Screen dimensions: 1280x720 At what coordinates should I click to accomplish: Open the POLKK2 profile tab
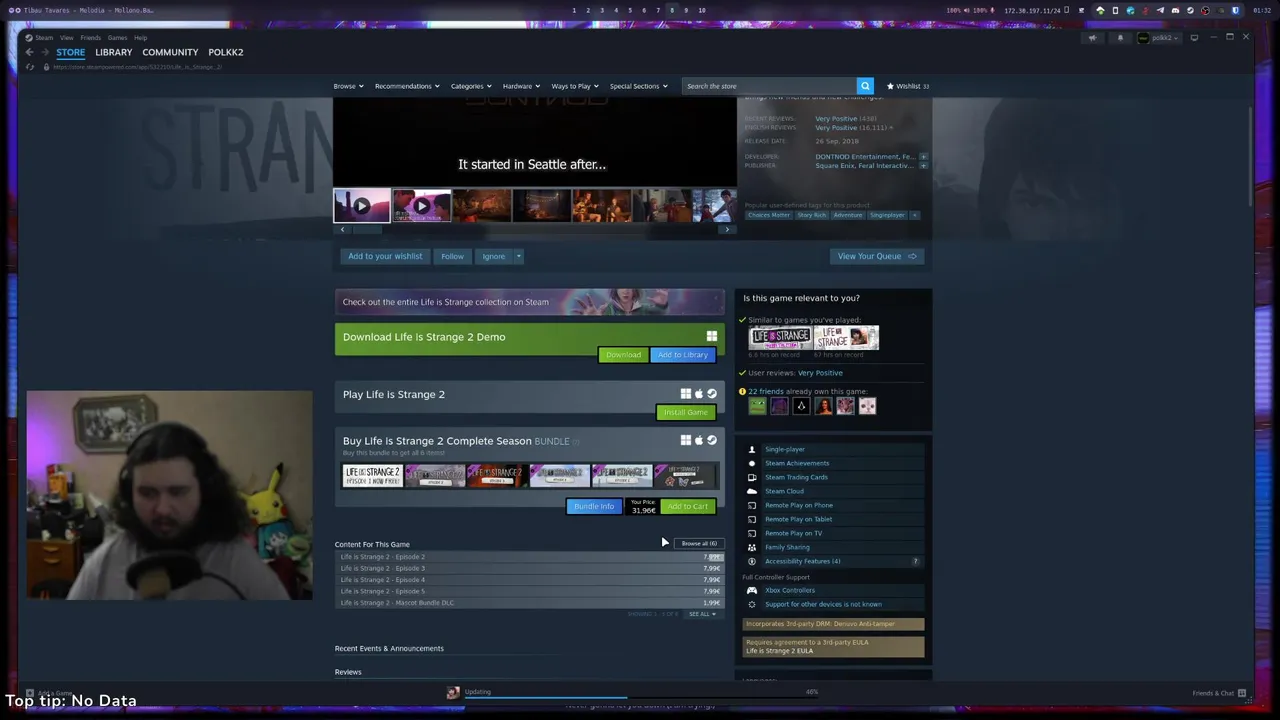[x=225, y=52]
